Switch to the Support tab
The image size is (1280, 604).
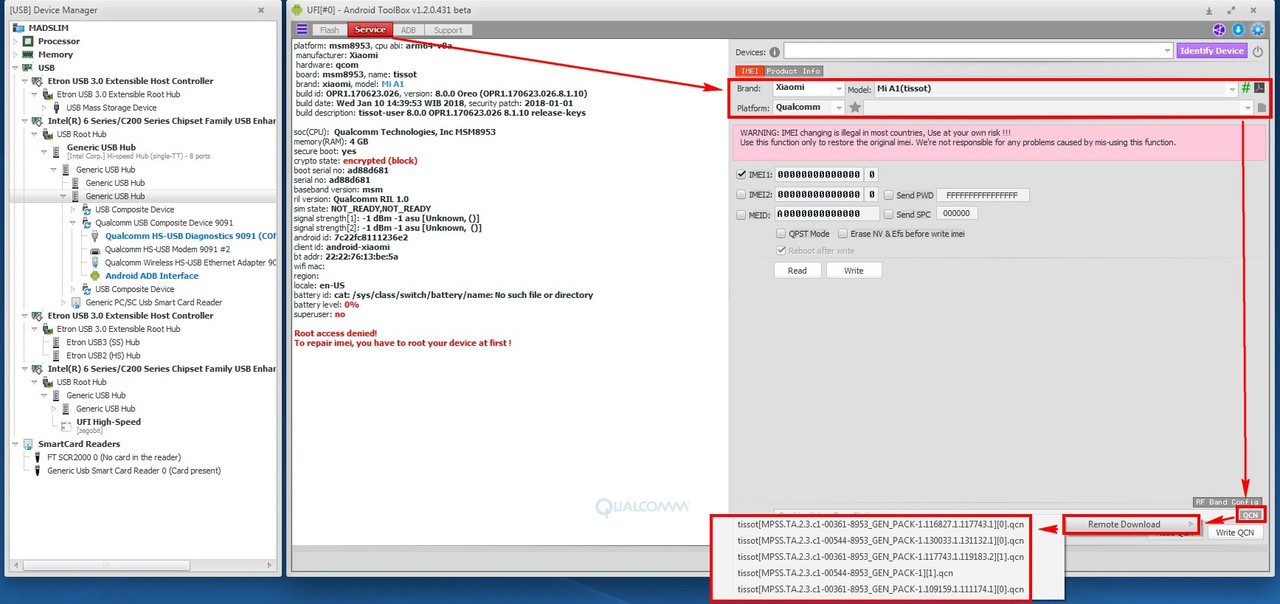point(447,30)
